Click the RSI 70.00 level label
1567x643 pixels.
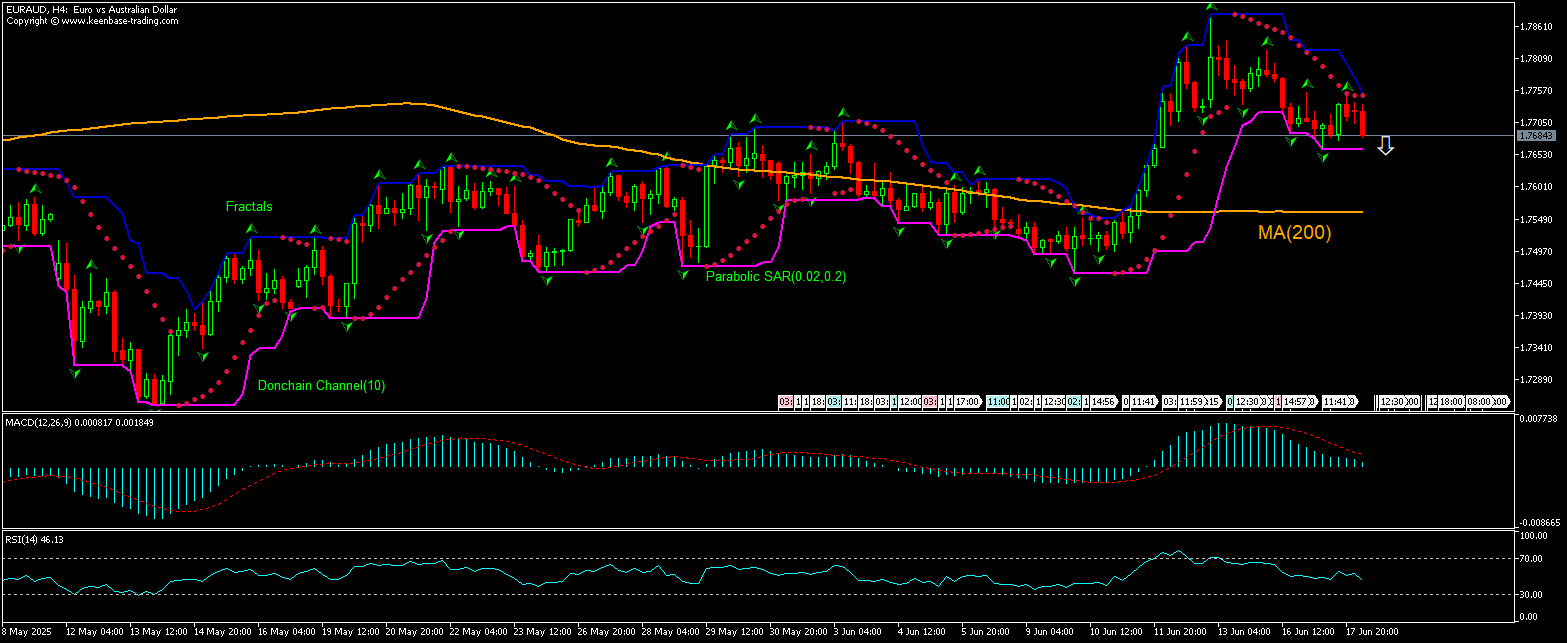click(x=1531, y=558)
